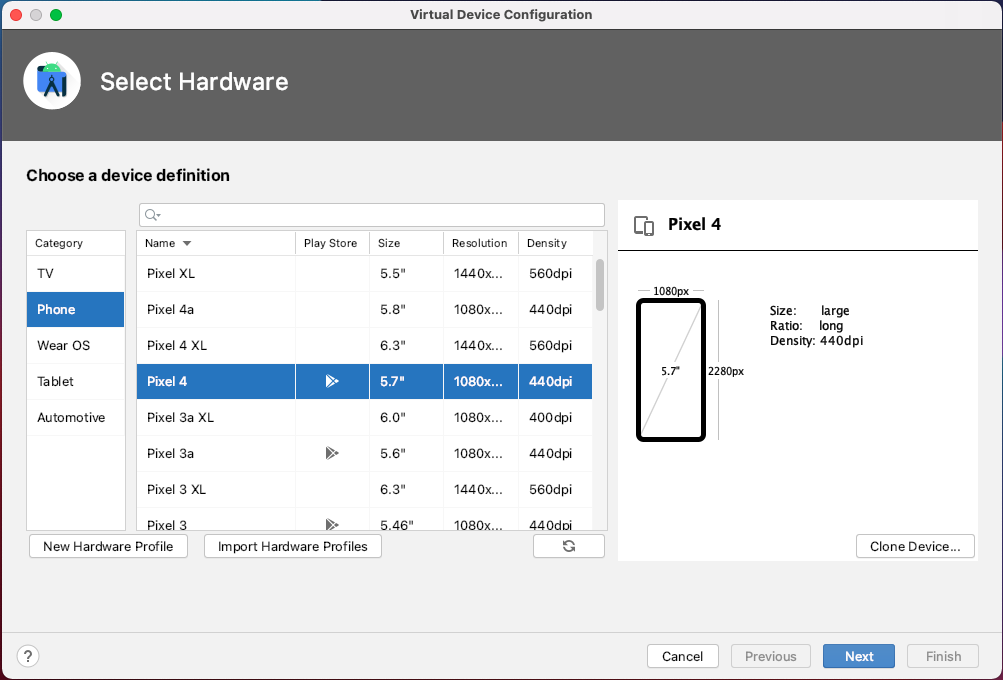Click the Size column header
Screen dimensions: 1003x680
(x=406, y=243)
